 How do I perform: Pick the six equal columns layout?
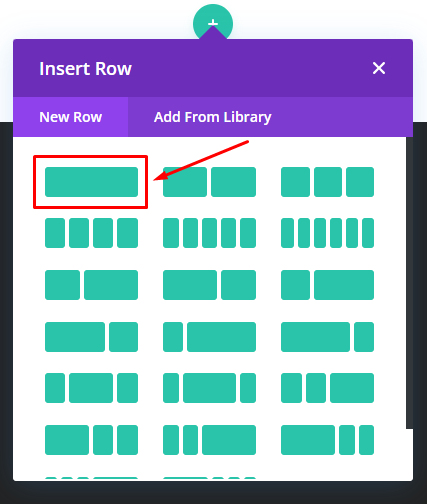pos(327,233)
